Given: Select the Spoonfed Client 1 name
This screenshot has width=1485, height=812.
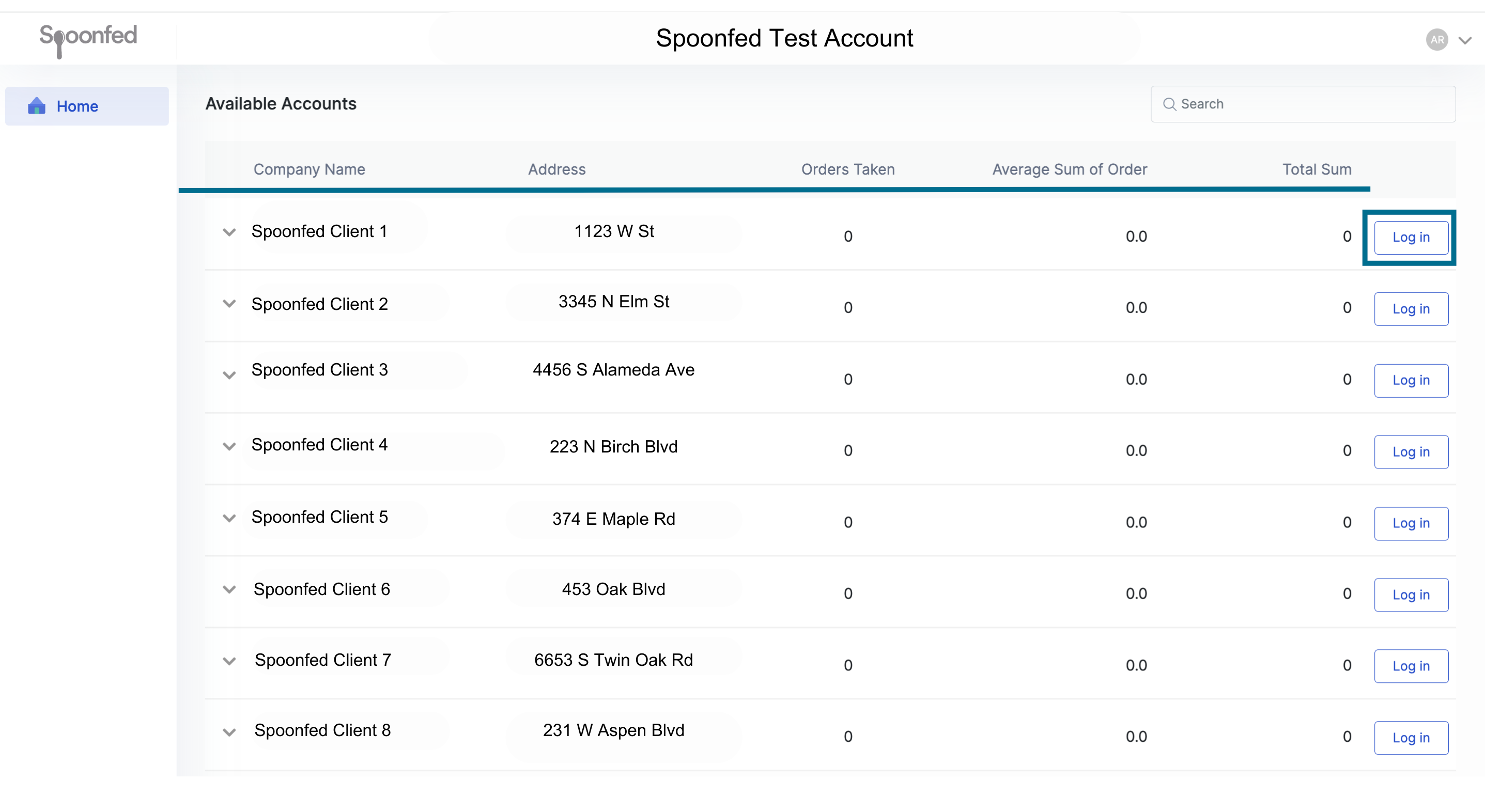Looking at the screenshot, I should pos(319,231).
